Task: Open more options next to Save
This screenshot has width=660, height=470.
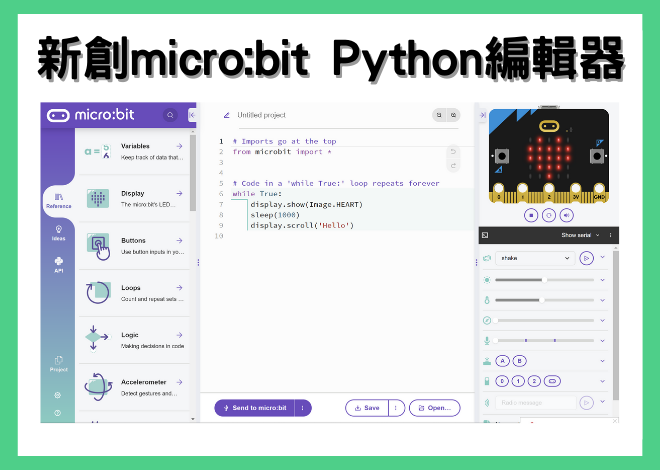Action: (396, 408)
